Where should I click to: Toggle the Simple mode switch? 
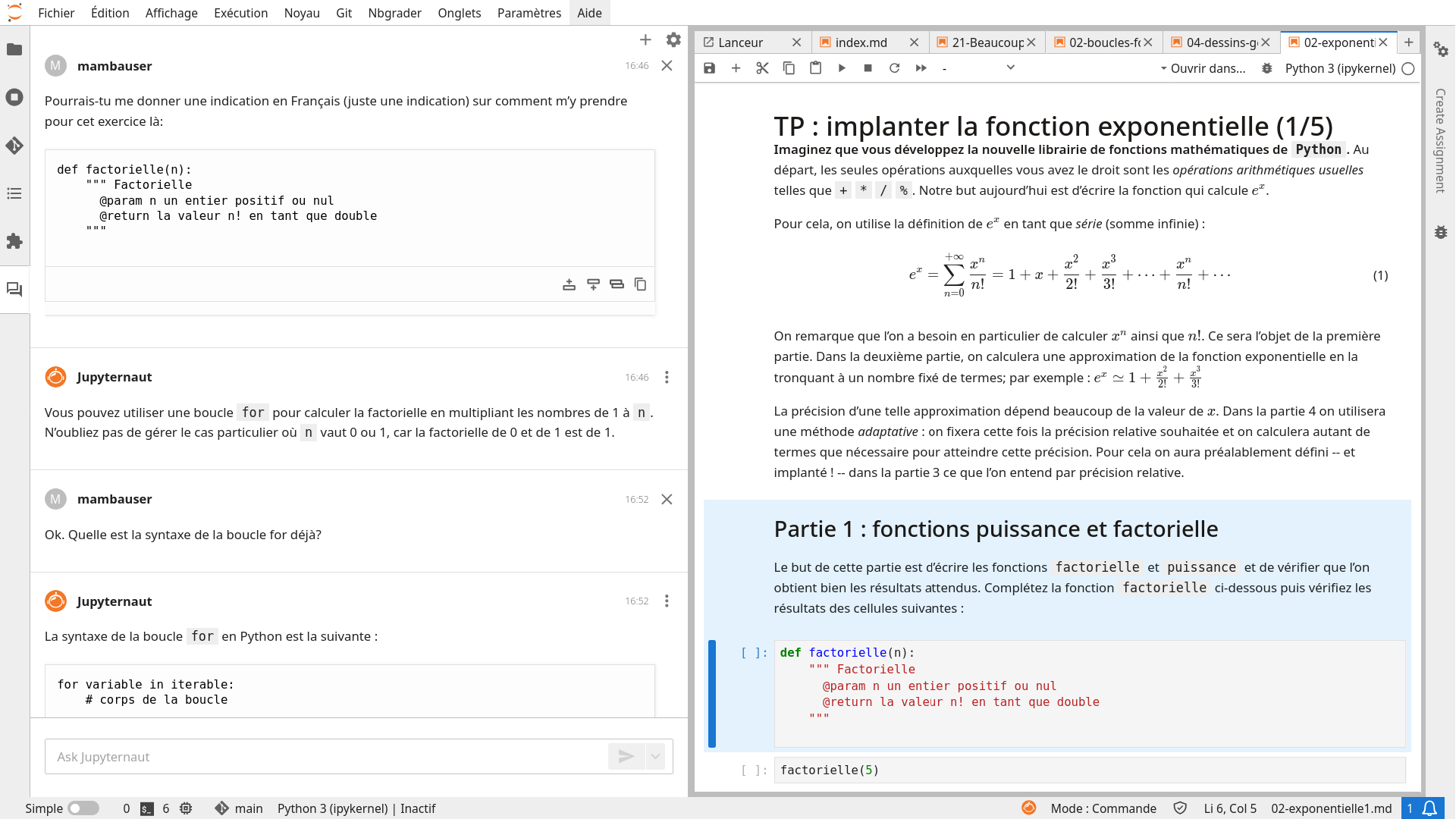tap(83, 808)
